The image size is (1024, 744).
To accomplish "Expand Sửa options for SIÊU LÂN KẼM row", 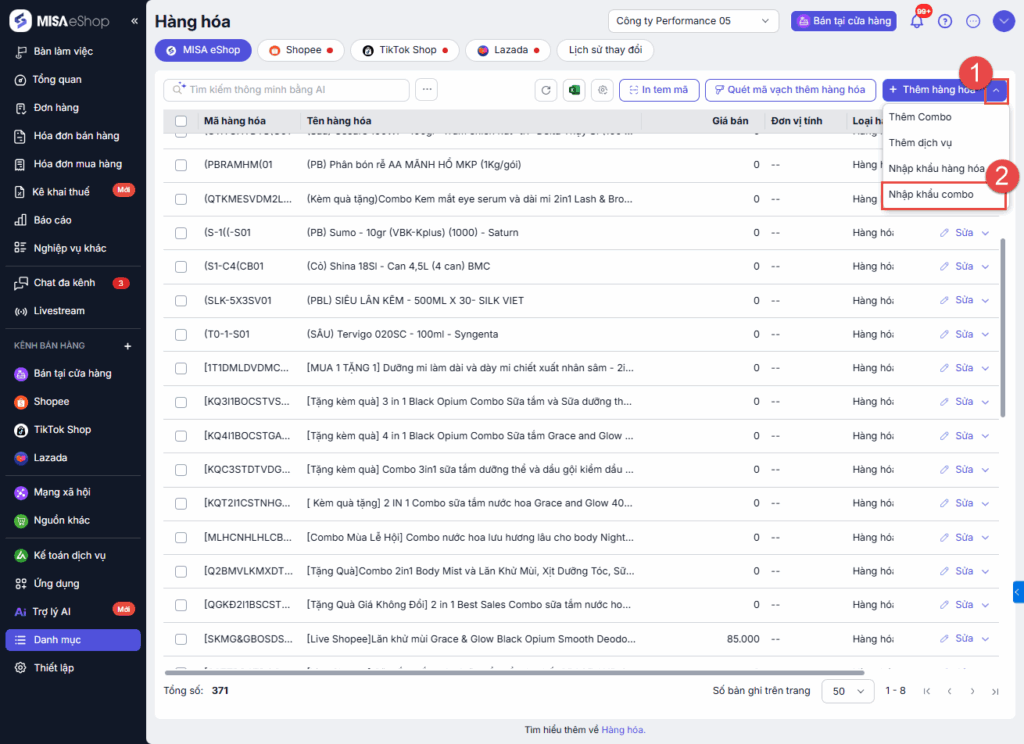I will tap(985, 300).
